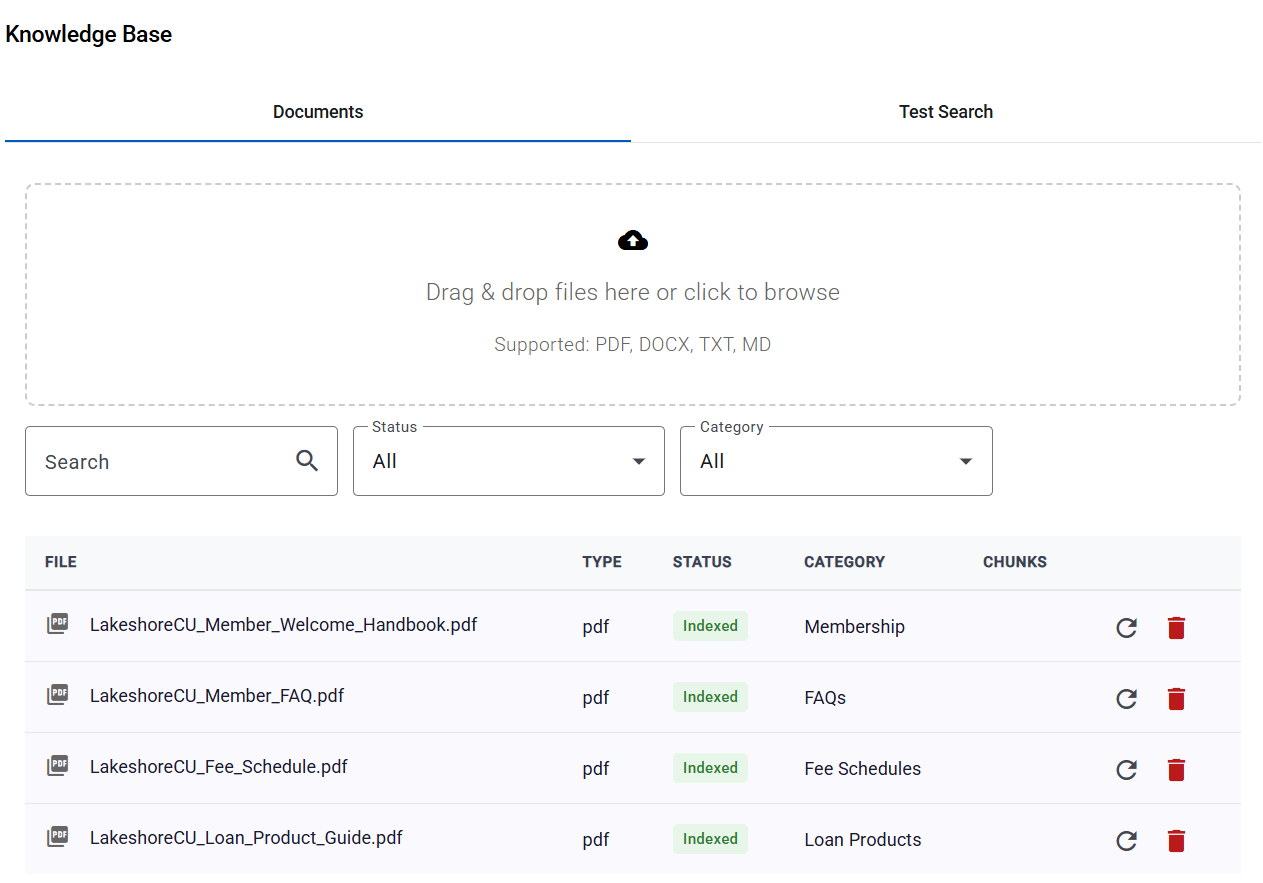Image resolution: width=1263 pixels, height=883 pixels.
Task: Click Indexed badge in Member_FAQ row
Action: [710, 697]
